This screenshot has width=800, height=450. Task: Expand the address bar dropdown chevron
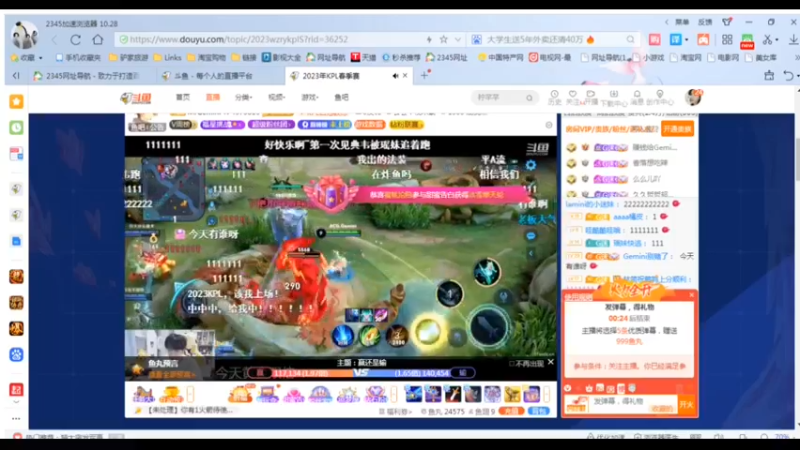[x=458, y=39]
